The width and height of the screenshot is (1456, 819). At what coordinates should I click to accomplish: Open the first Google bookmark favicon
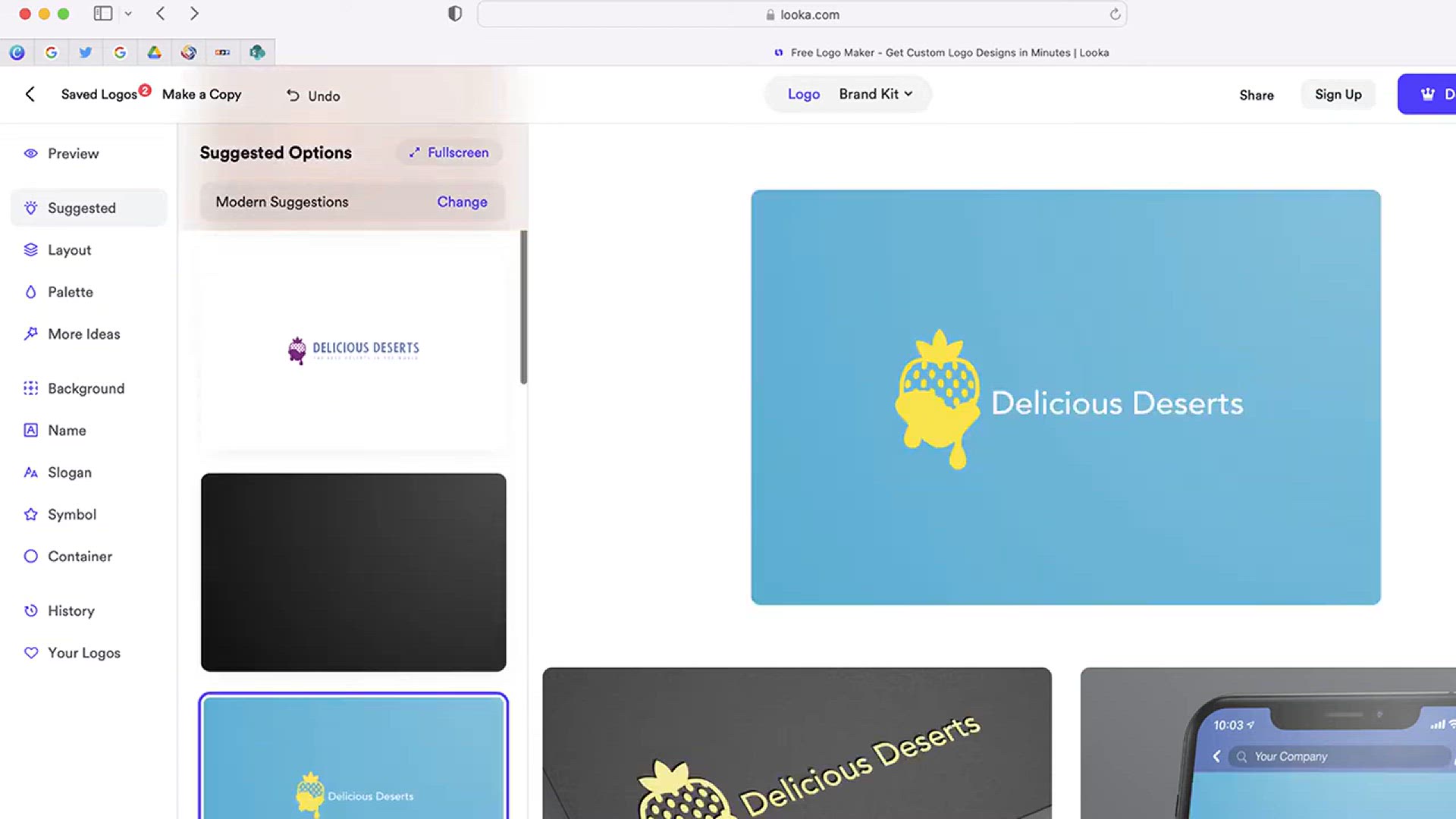52,52
